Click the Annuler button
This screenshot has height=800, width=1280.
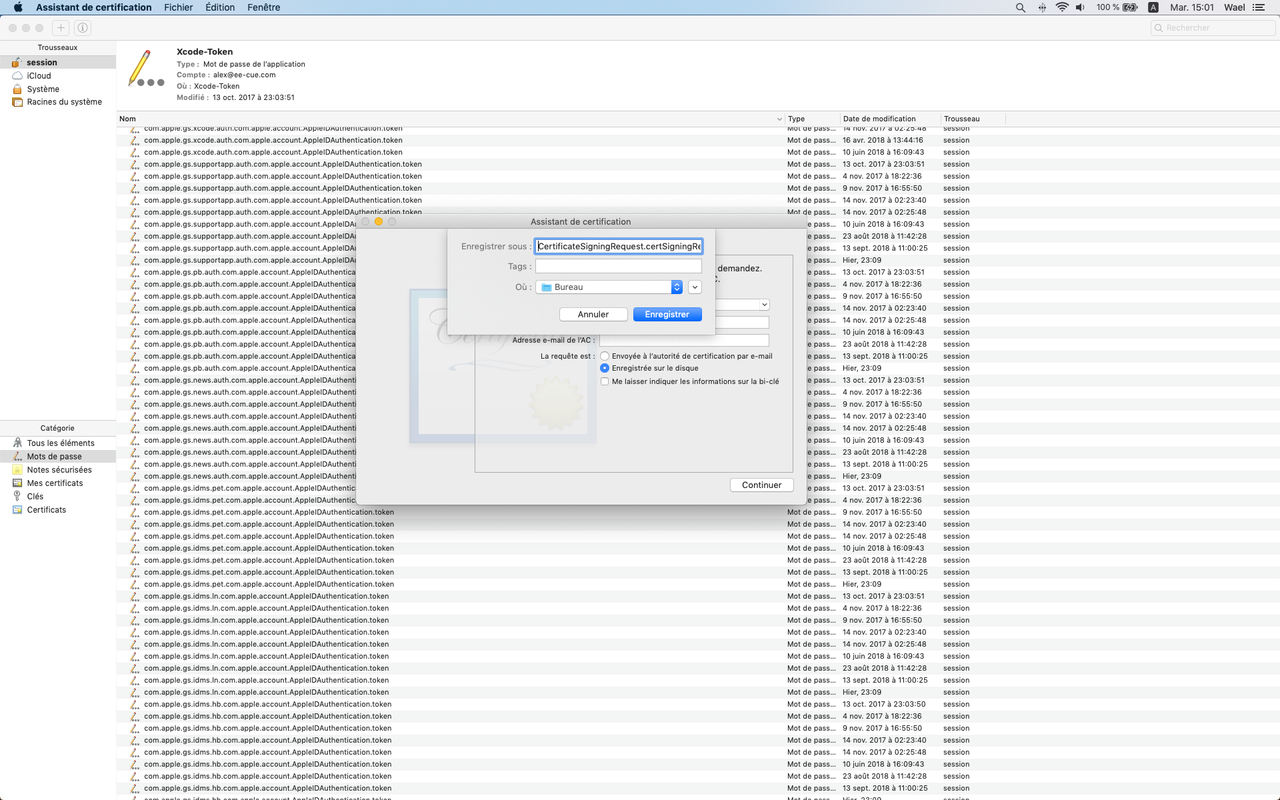pyautogui.click(x=593, y=314)
